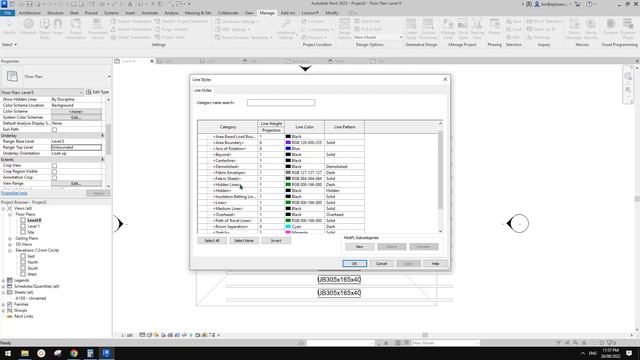The image size is (640, 360).
Task: Toggle the Crop Region Visible checkbox
Action: (x=54, y=171)
